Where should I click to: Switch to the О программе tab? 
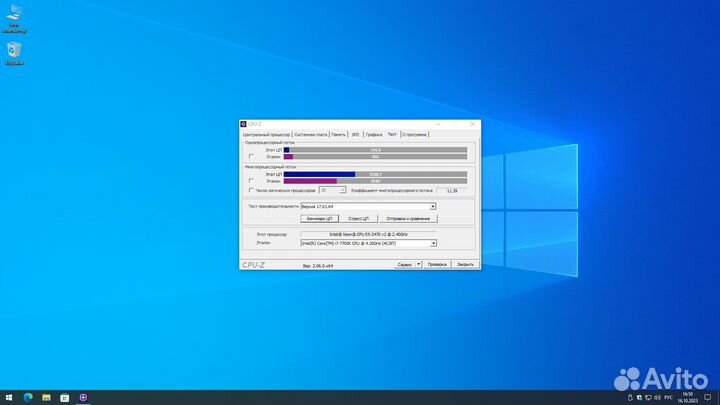tap(415, 135)
